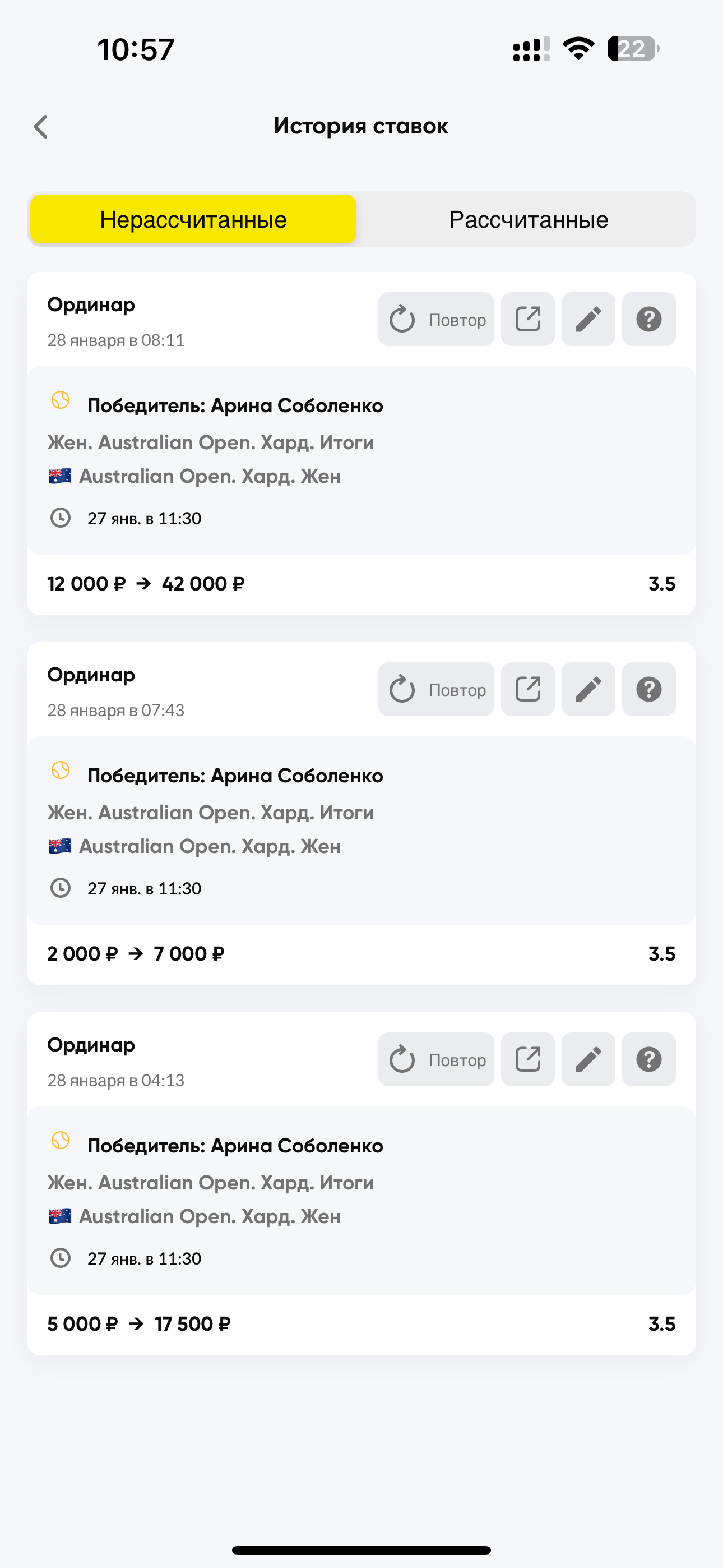723x1568 pixels.
Task: Share the 08:11 bet via export icon
Action: pyautogui.click(x=527, y=320)
